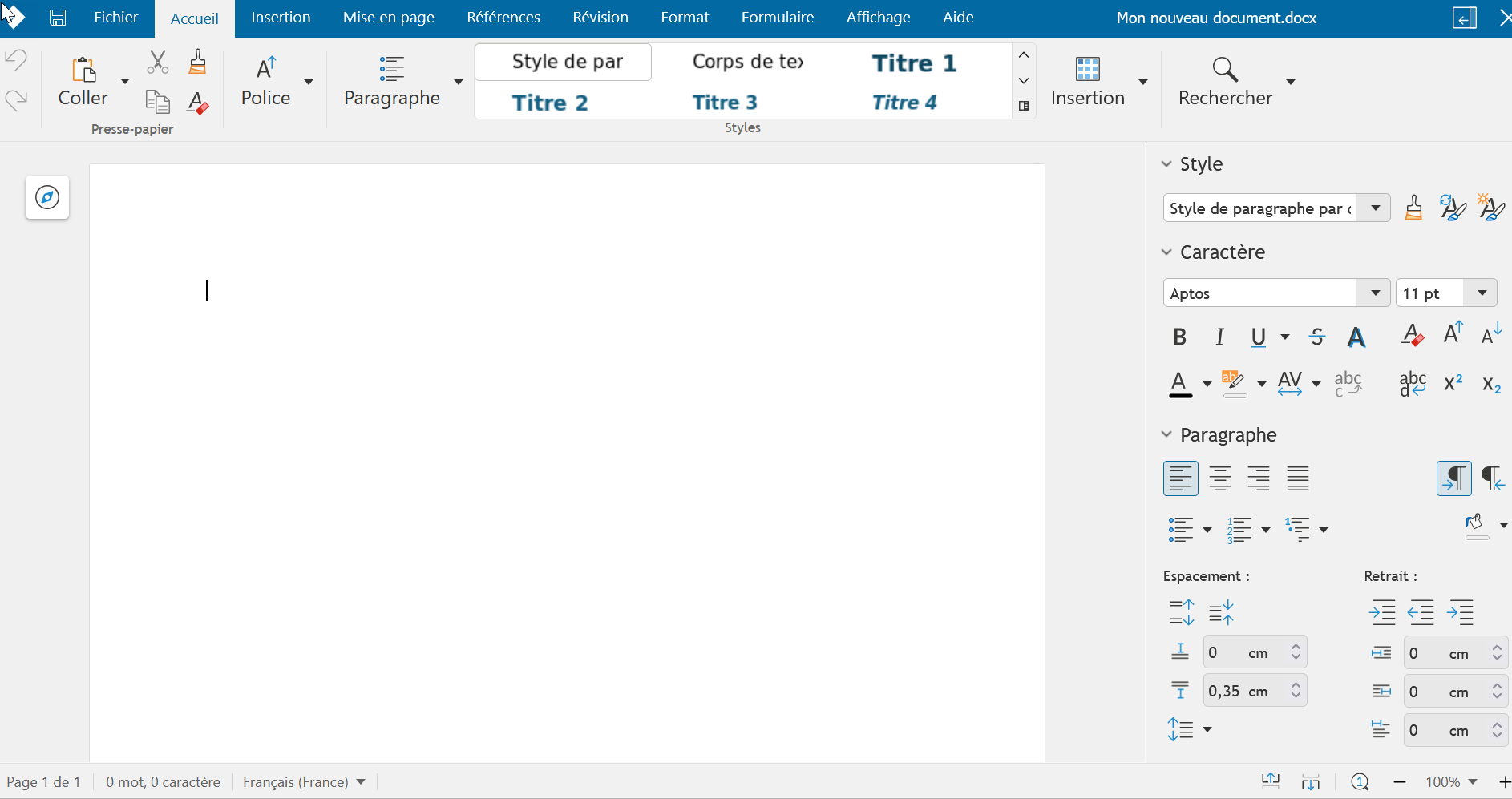Copy selection with the copy icon
The height and width of the screenshot is (799, 1512).
coord(158,102)
